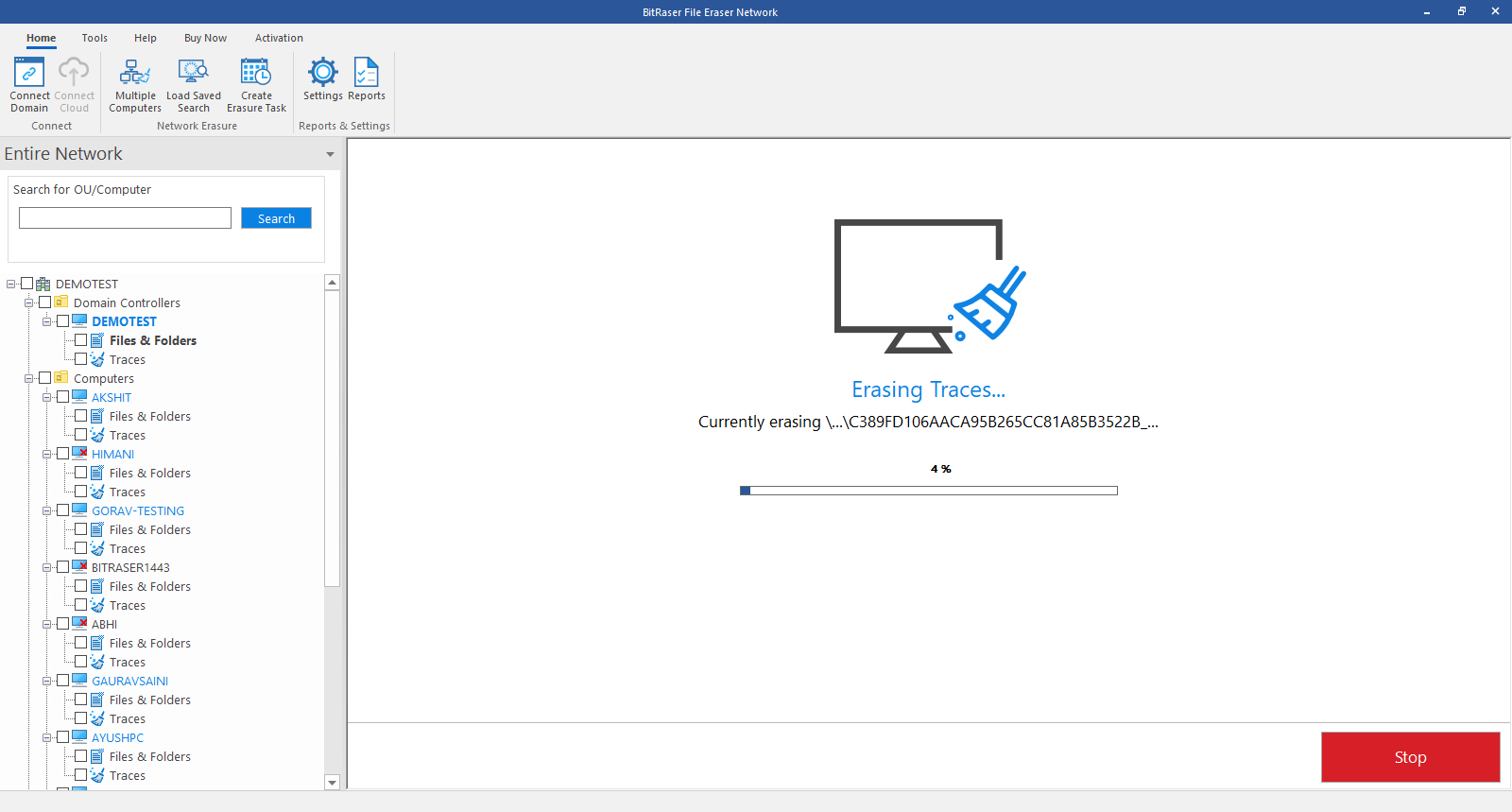
Task: Click the AYUSHPC computer icon
Action: tap(79, 737)
